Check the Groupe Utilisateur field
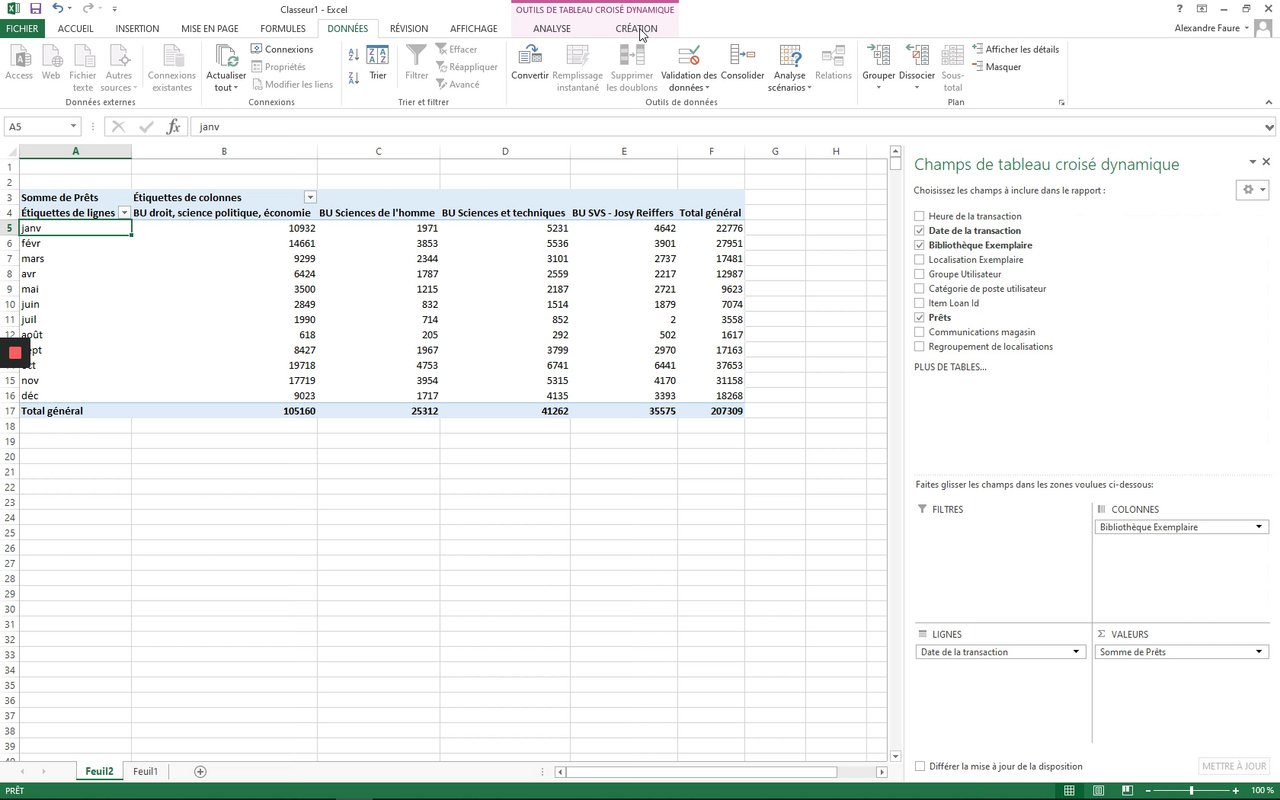This screenshot has height=800, width=1280. [919, 274]
